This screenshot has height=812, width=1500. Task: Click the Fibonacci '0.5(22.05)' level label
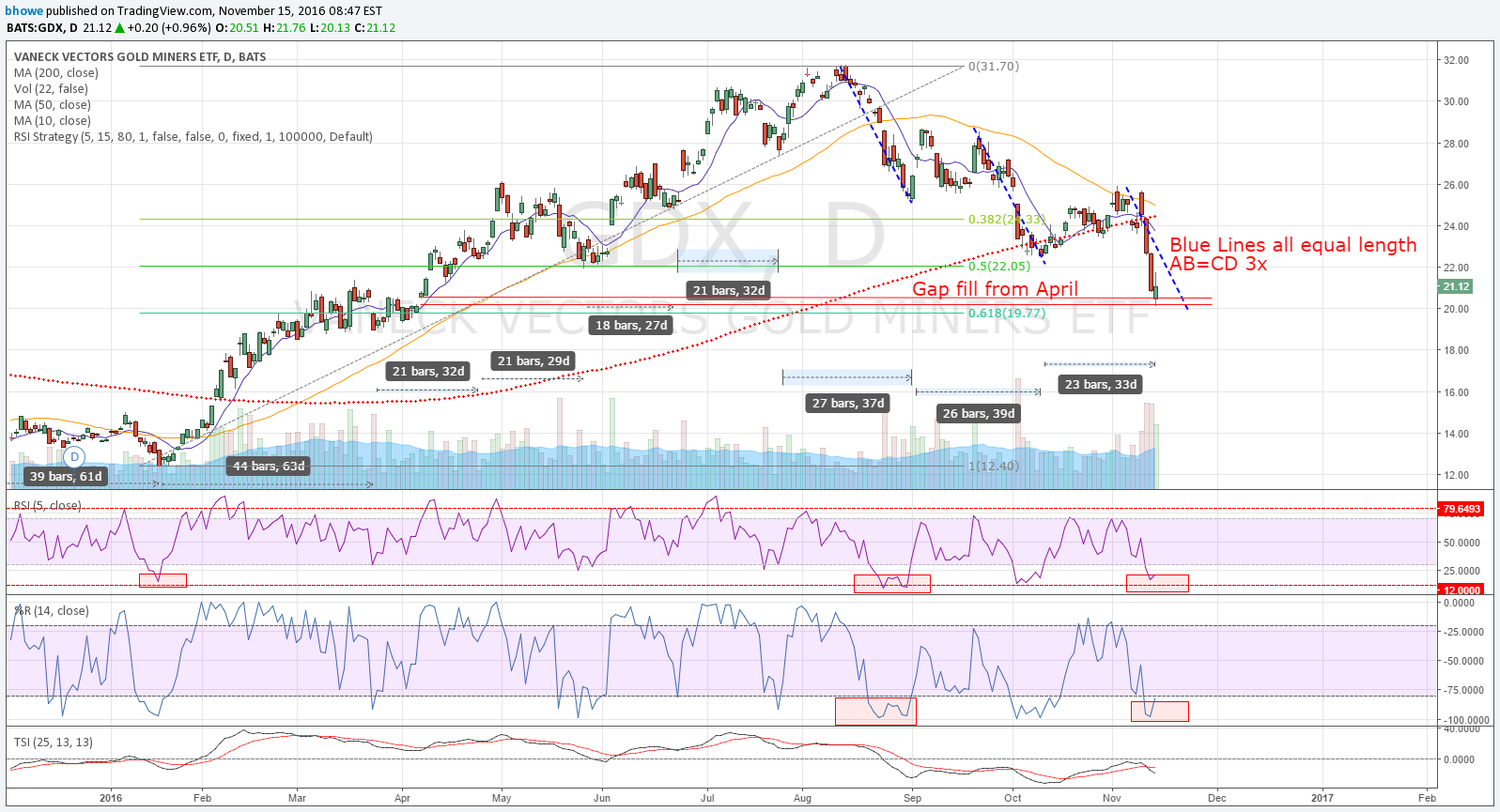(x=999, y=267)
